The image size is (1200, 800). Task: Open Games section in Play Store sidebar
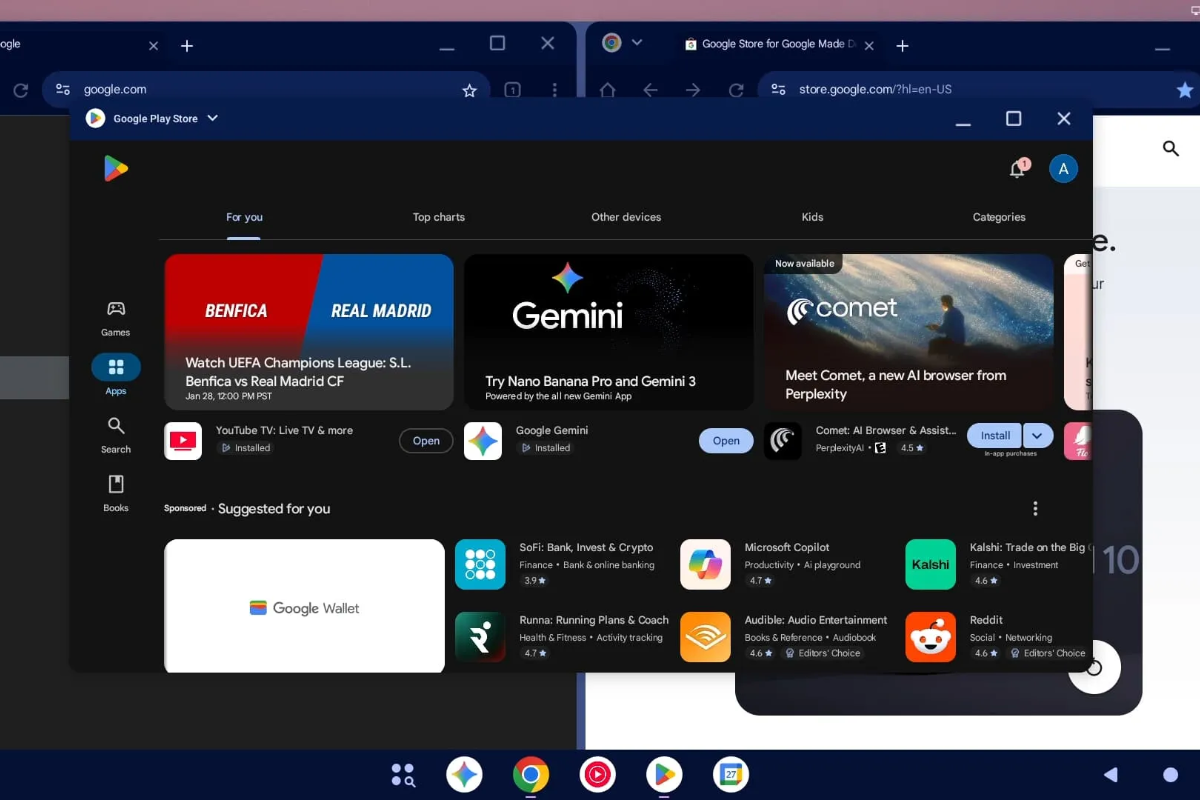pos(116,318)
